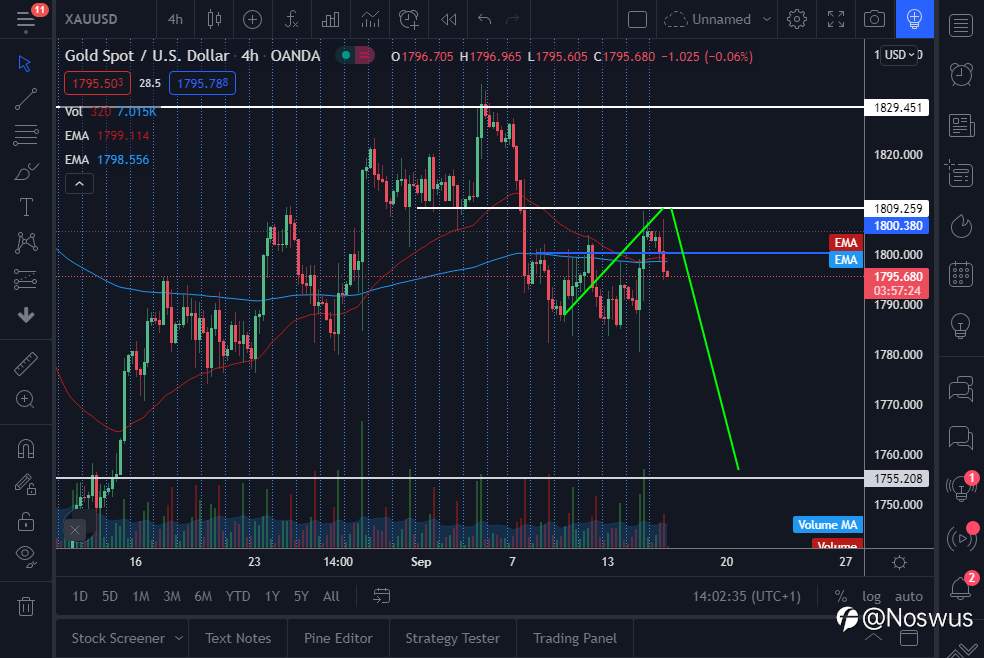This screenshot has height=658, width=984.
Task: Select the 1D date range
Action: (x=80, y=596)
